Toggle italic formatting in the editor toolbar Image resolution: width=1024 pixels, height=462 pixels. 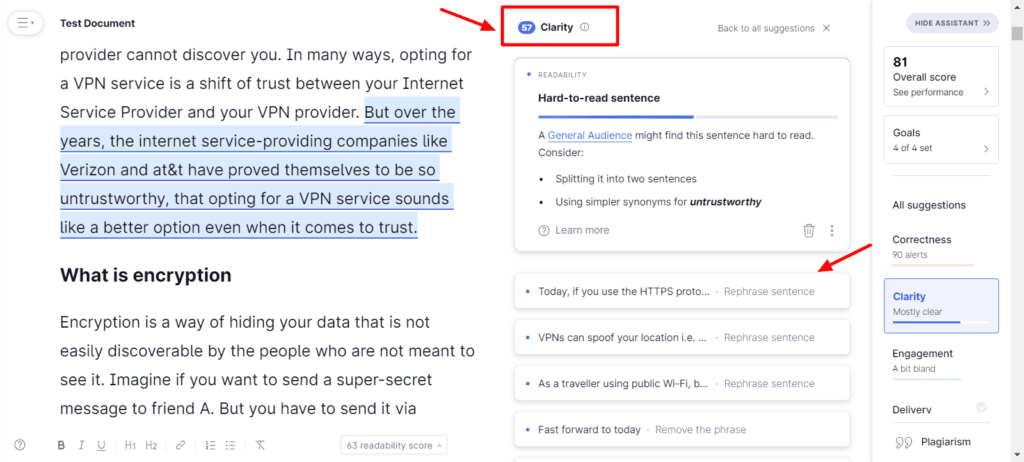point(82,445)
